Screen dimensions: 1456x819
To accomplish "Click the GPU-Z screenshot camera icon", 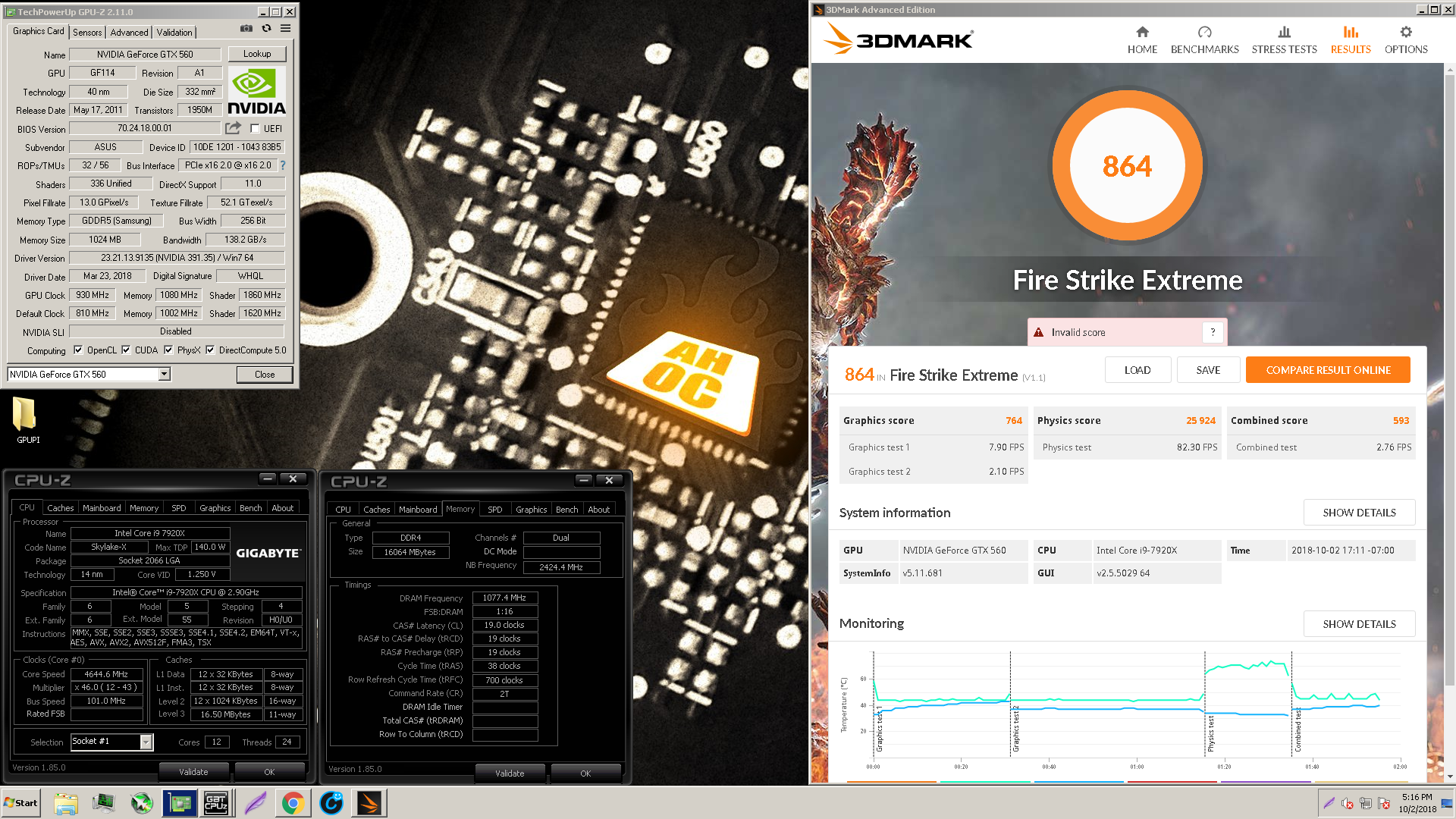I will [246, 29].
